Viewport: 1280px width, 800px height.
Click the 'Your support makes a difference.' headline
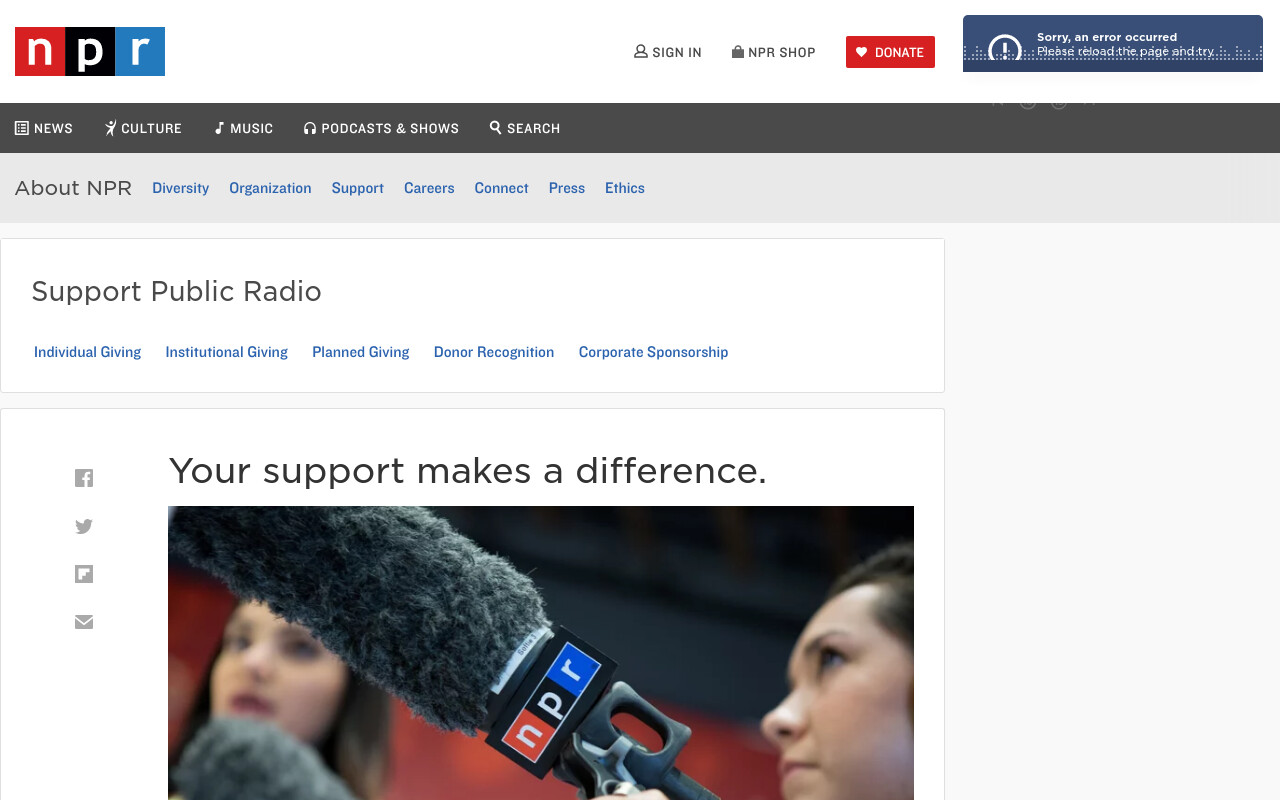point(468,470)
